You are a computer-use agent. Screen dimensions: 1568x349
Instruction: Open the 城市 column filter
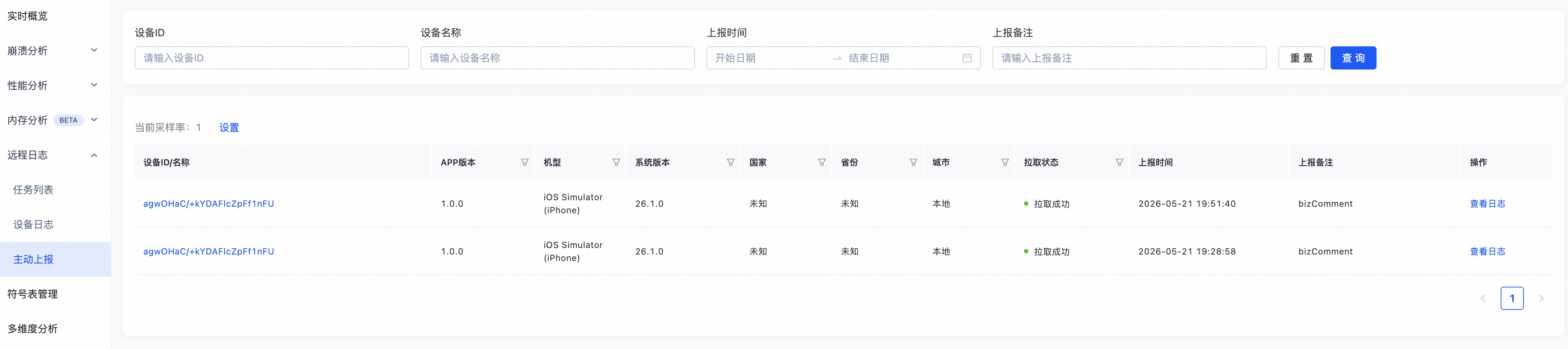(x=1005, y=163)
